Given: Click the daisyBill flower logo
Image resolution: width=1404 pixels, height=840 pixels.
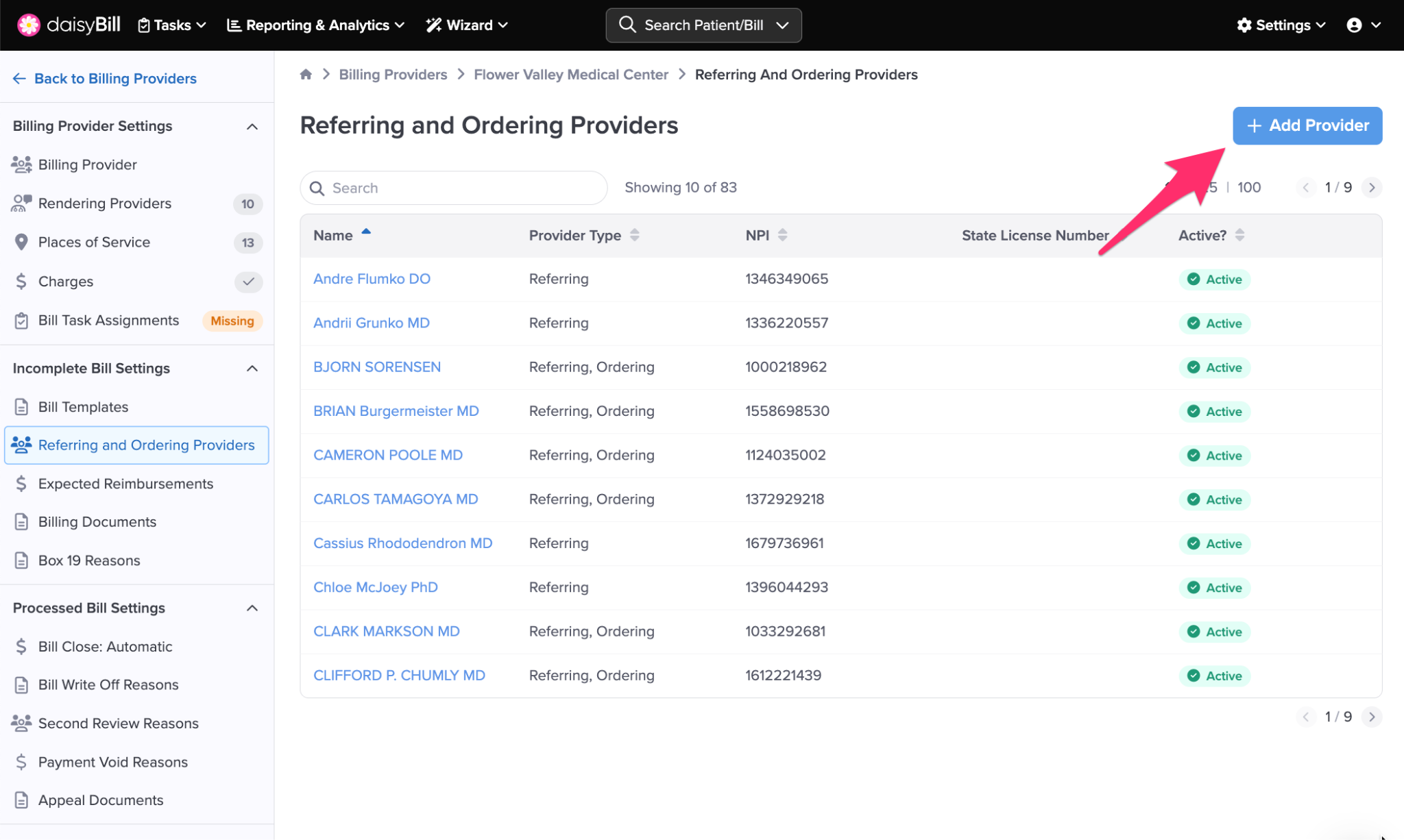Looking at the screenshot, I should tap(29, 25).
